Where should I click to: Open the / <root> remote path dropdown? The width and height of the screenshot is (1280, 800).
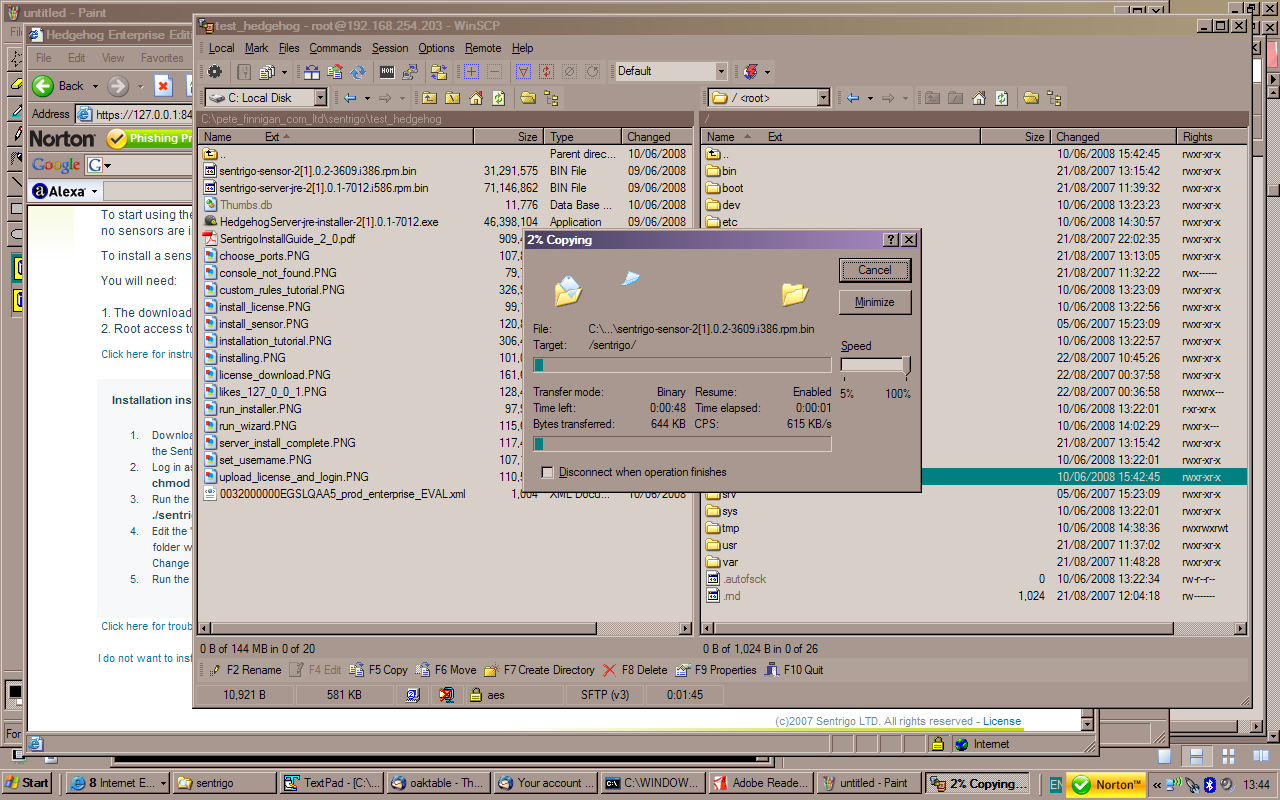point(823,98)
